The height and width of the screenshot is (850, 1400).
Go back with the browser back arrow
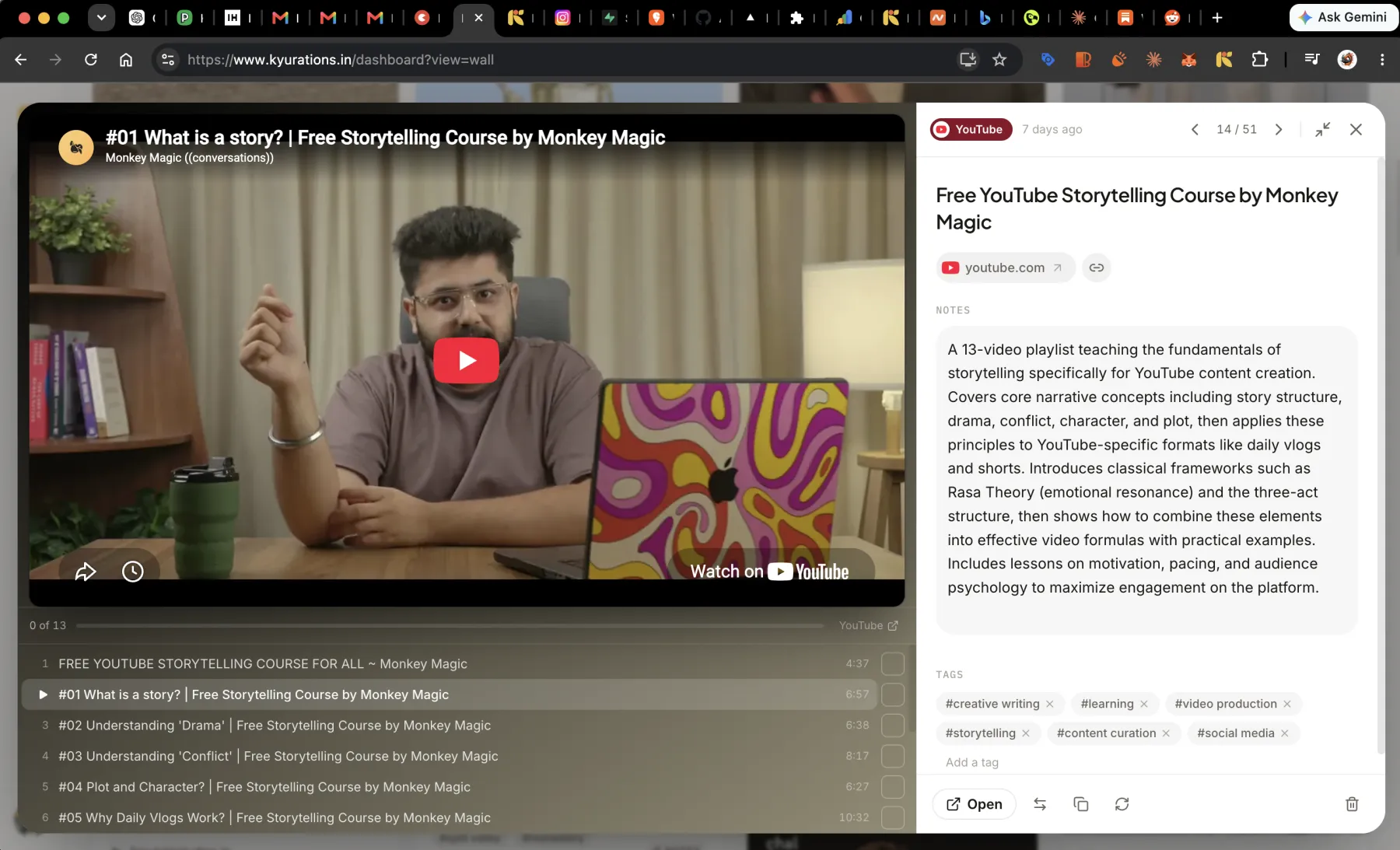pos(21,59)
